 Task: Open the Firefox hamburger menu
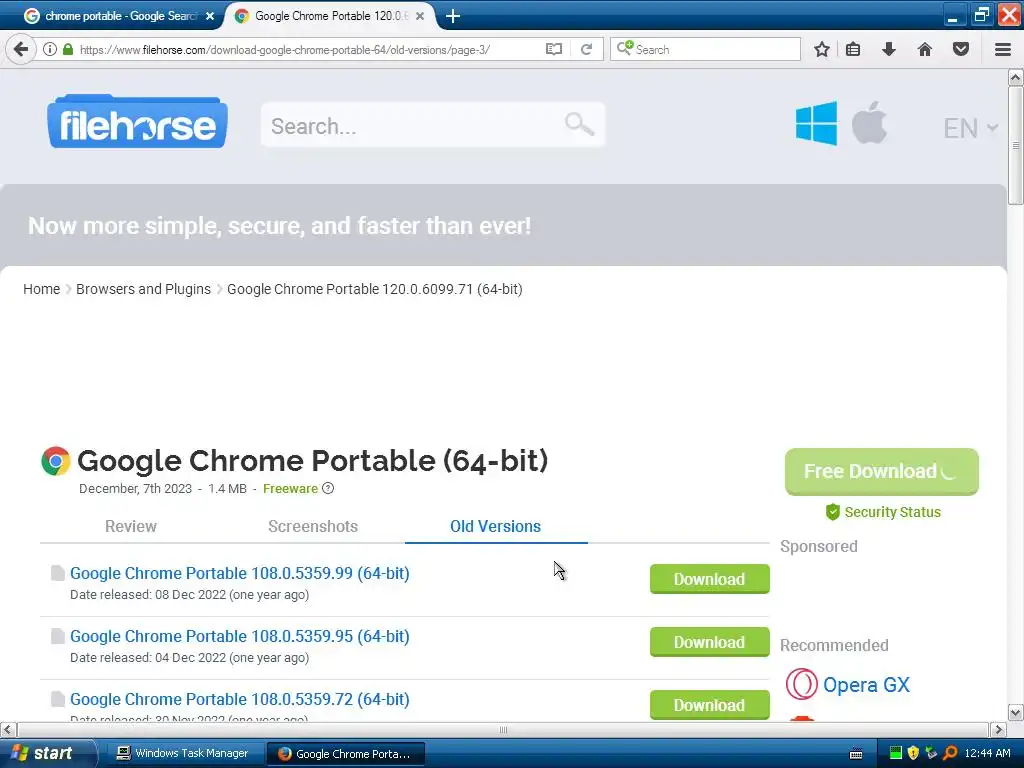click(1003, 49)
